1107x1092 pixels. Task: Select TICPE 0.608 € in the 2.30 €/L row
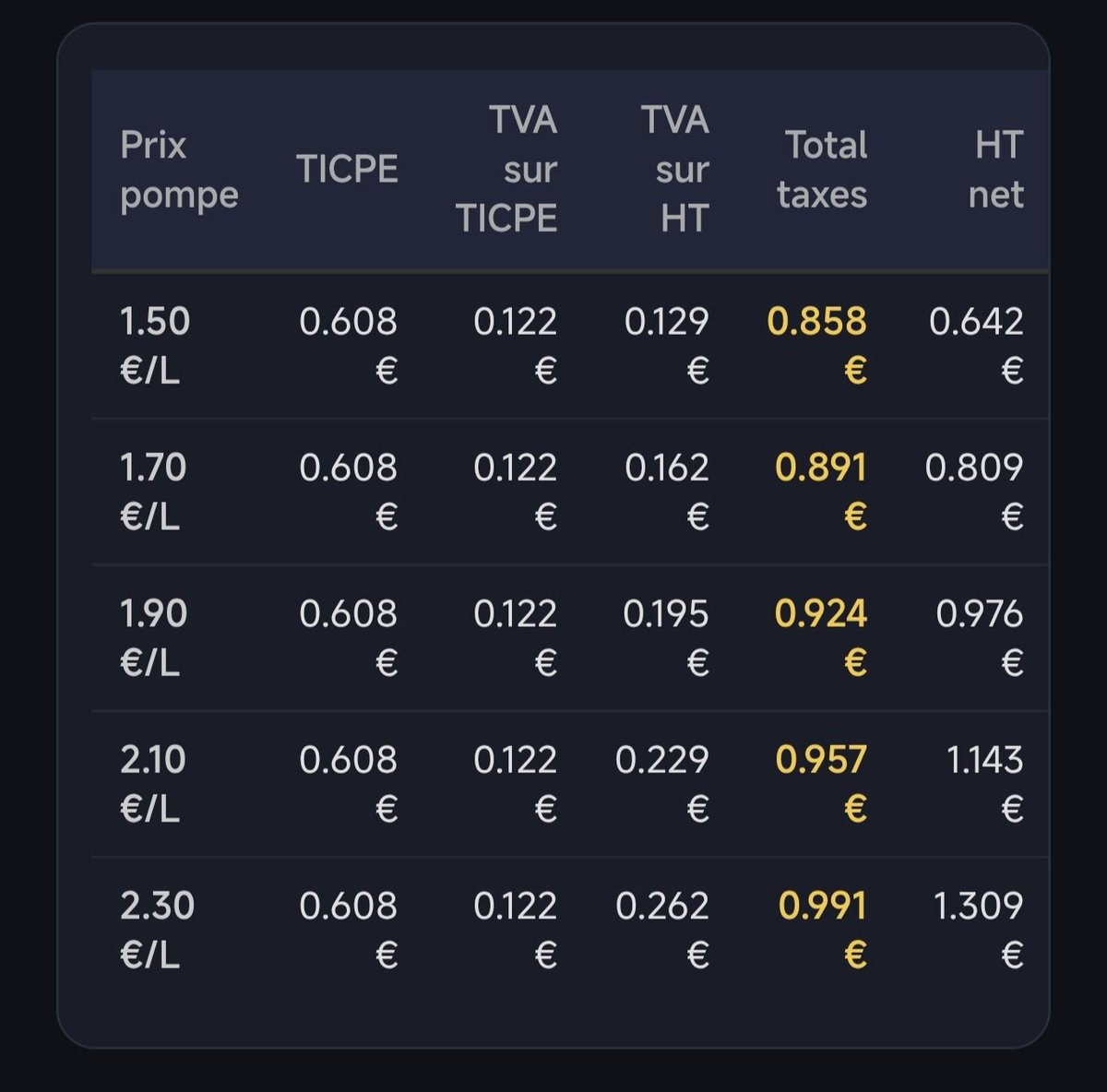click(349, 930)
